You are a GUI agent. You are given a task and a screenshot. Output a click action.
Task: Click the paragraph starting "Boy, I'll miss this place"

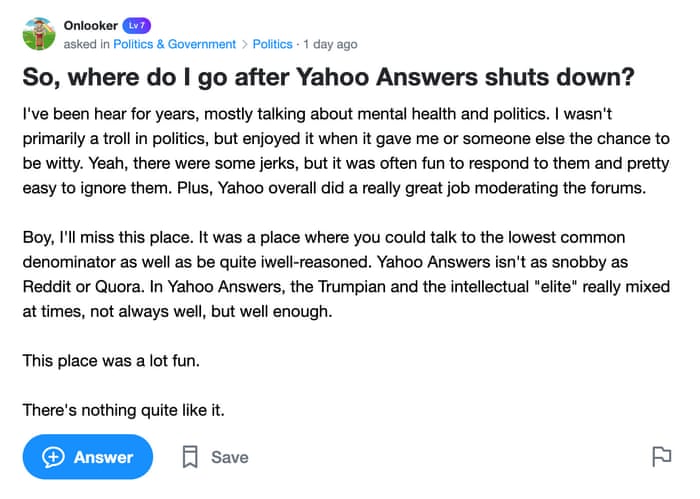point(345,274)
